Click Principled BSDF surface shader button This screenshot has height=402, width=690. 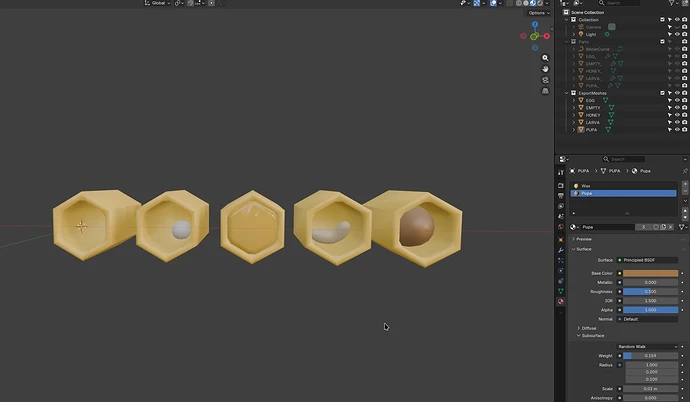647,260
